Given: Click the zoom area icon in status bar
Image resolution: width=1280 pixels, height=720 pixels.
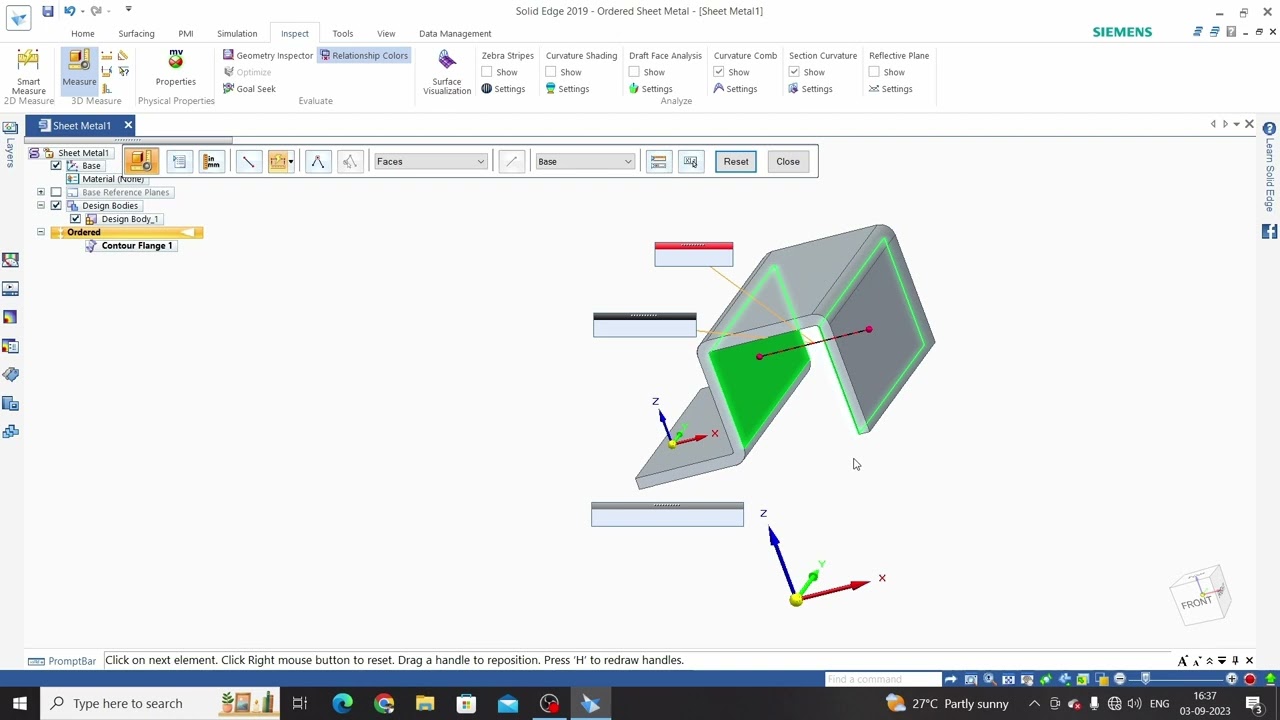Looking at the screenshot, I should (x=970, y=679).
